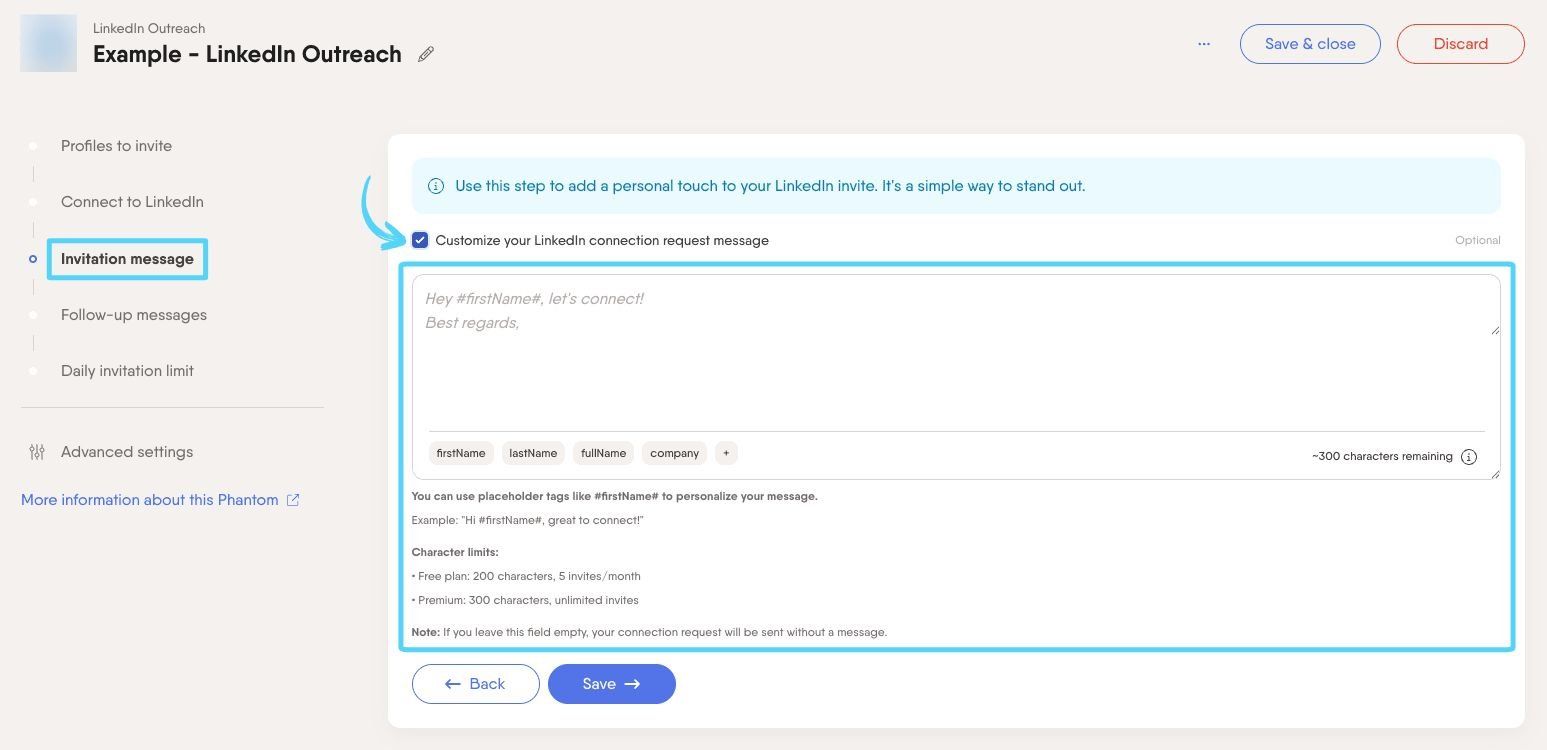Screen dimensions: 1547x750
Task: Click the external link icon by Phantom info
Action: pyautogui.click(x=293, y=500)
